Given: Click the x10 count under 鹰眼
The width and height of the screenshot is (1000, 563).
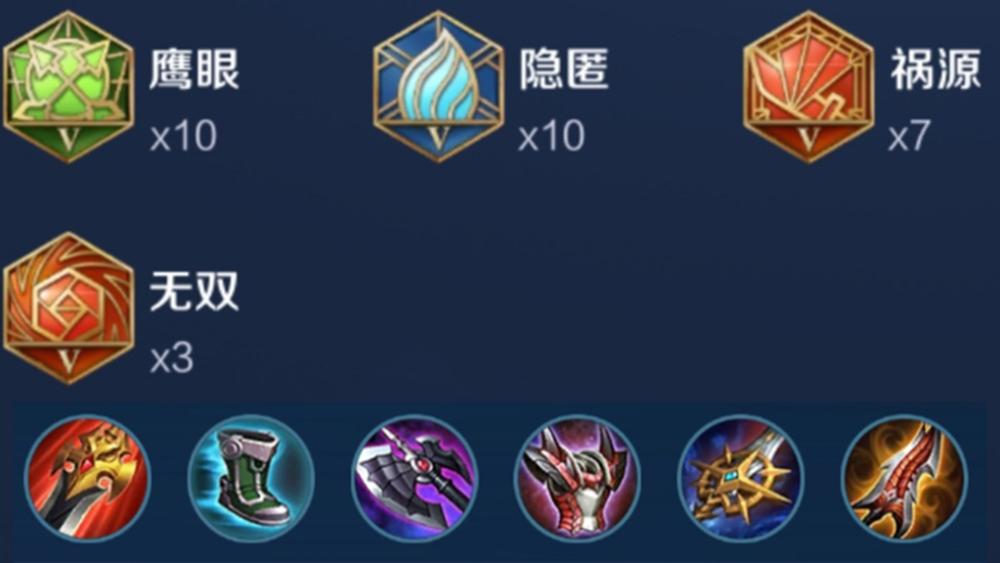Looking at the screenshot, I should 184,136.
